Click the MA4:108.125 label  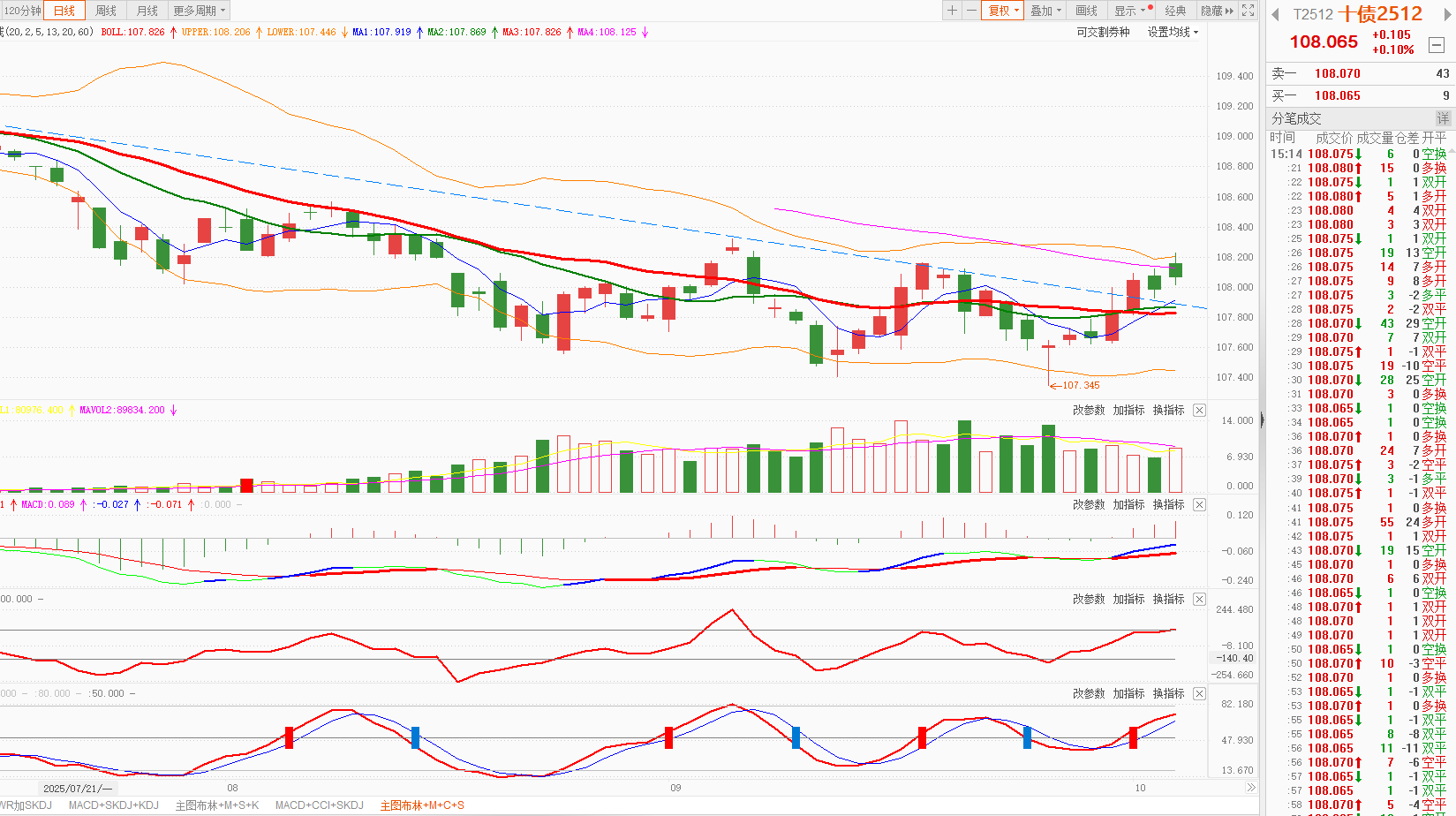point(607,32)
